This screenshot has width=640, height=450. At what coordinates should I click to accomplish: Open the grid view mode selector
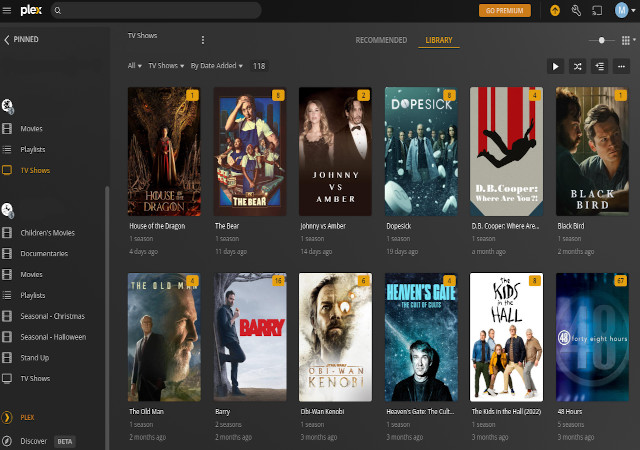[627, 40]
